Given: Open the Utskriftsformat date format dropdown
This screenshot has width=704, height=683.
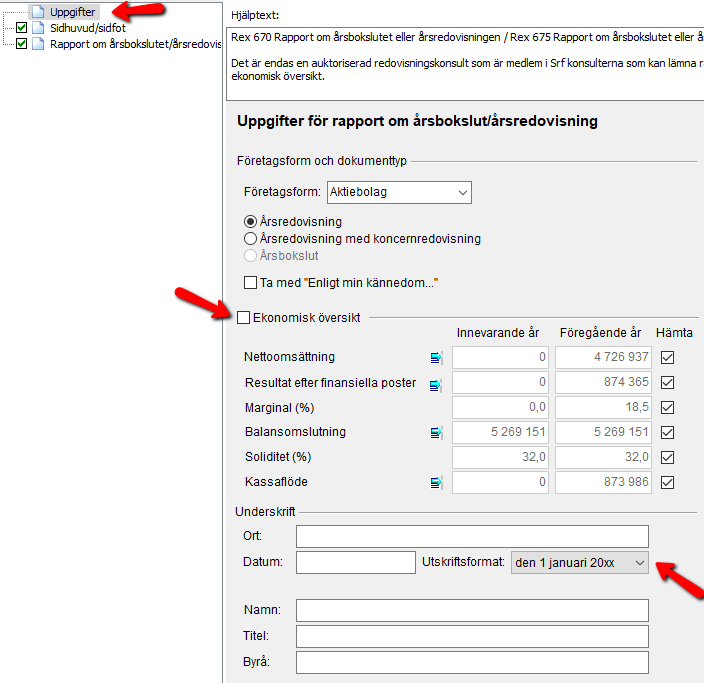Looking at the screenshot, I should tap(580, 563).
